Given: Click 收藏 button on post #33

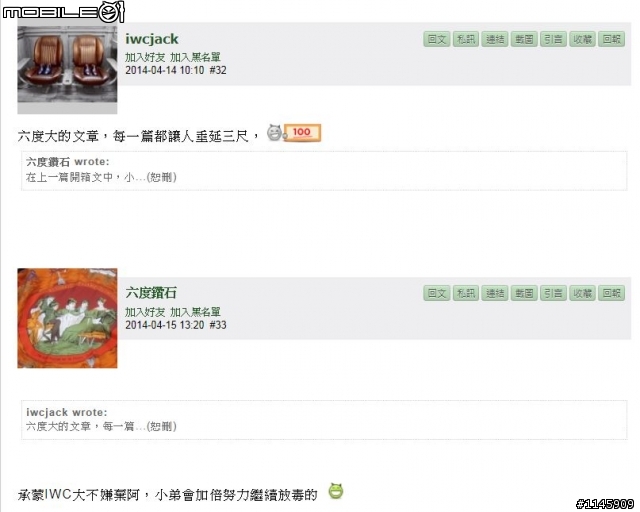Looking at the screenshot, I should pos(582,293).
